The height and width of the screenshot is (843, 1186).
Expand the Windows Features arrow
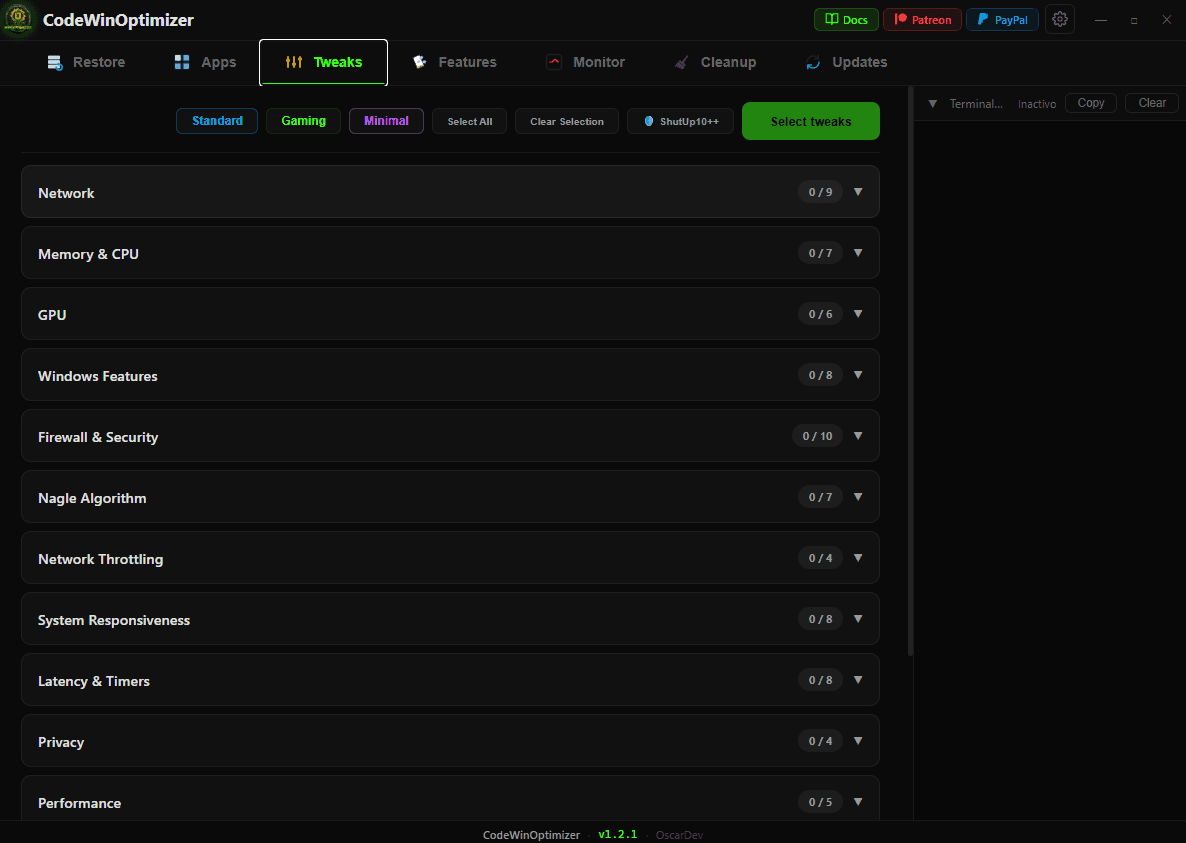tap(858, 375)
